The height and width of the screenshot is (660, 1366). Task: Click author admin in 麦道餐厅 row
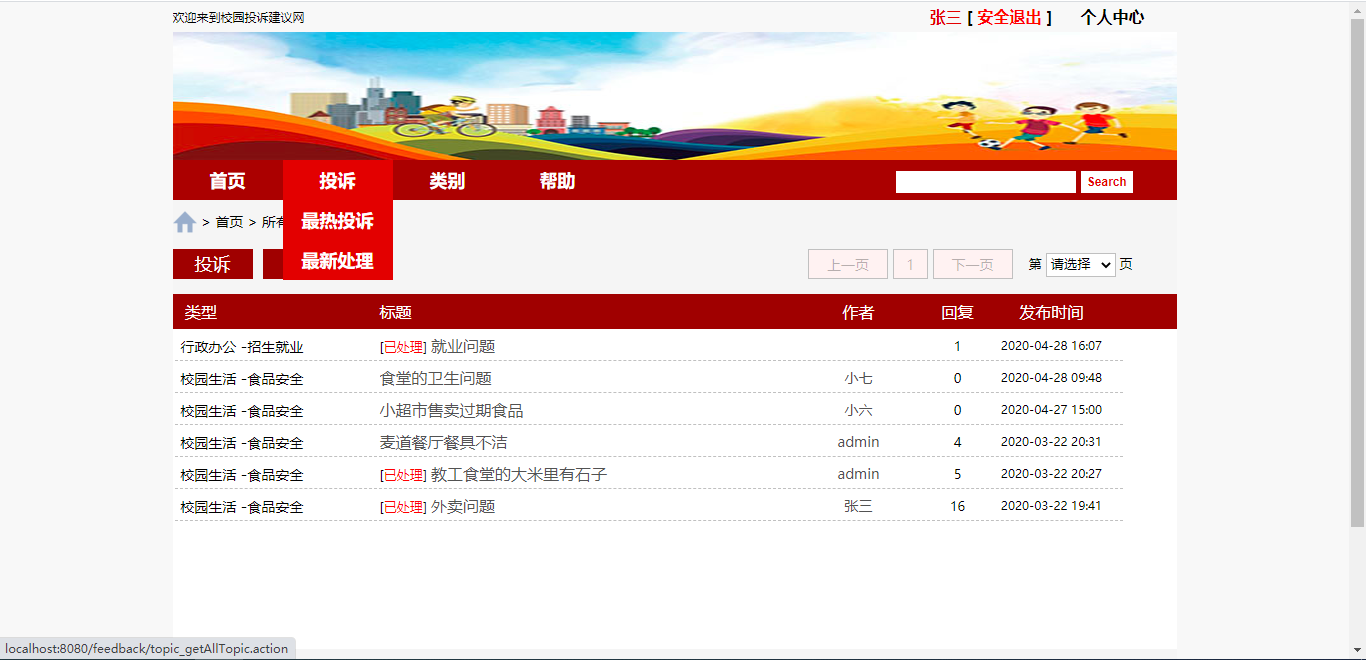point(858,442)
